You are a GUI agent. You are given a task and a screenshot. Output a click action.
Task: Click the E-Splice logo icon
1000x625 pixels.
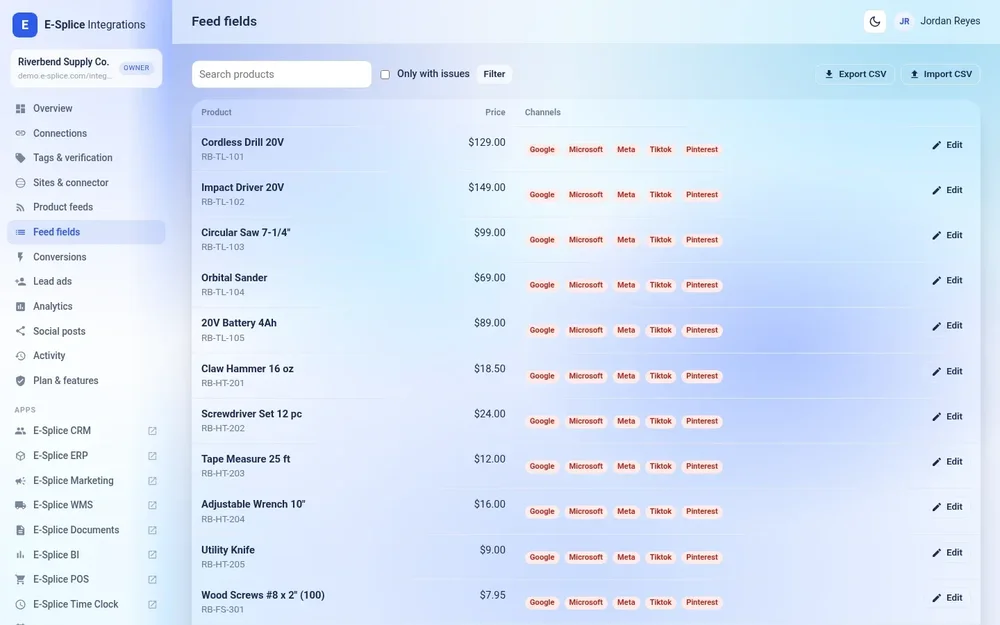tap(25, 25)
